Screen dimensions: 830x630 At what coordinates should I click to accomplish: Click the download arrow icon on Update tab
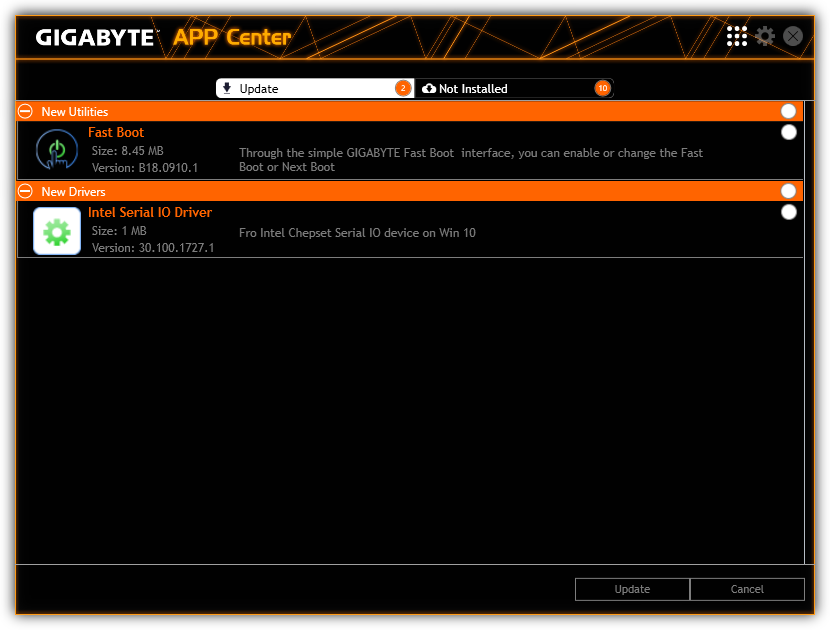pyautogui.click(x=227, y=88)
